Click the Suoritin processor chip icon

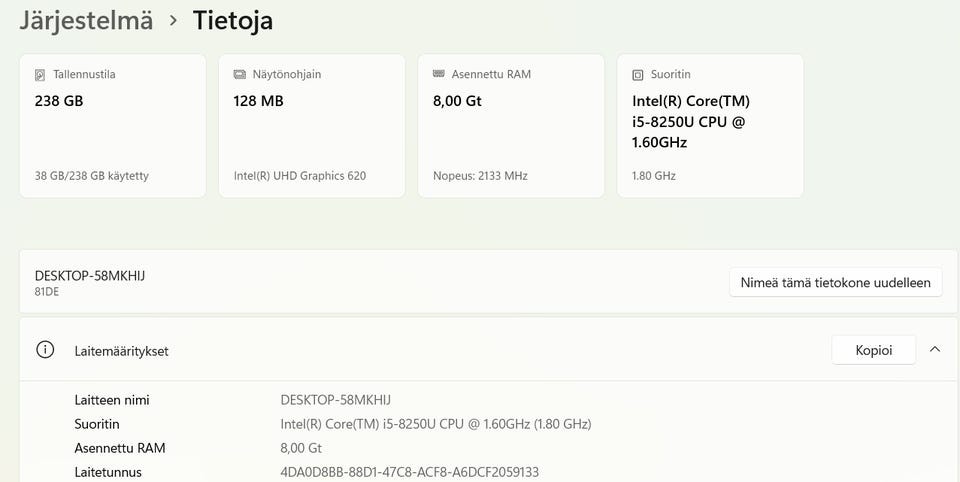(x=638, y=75)
